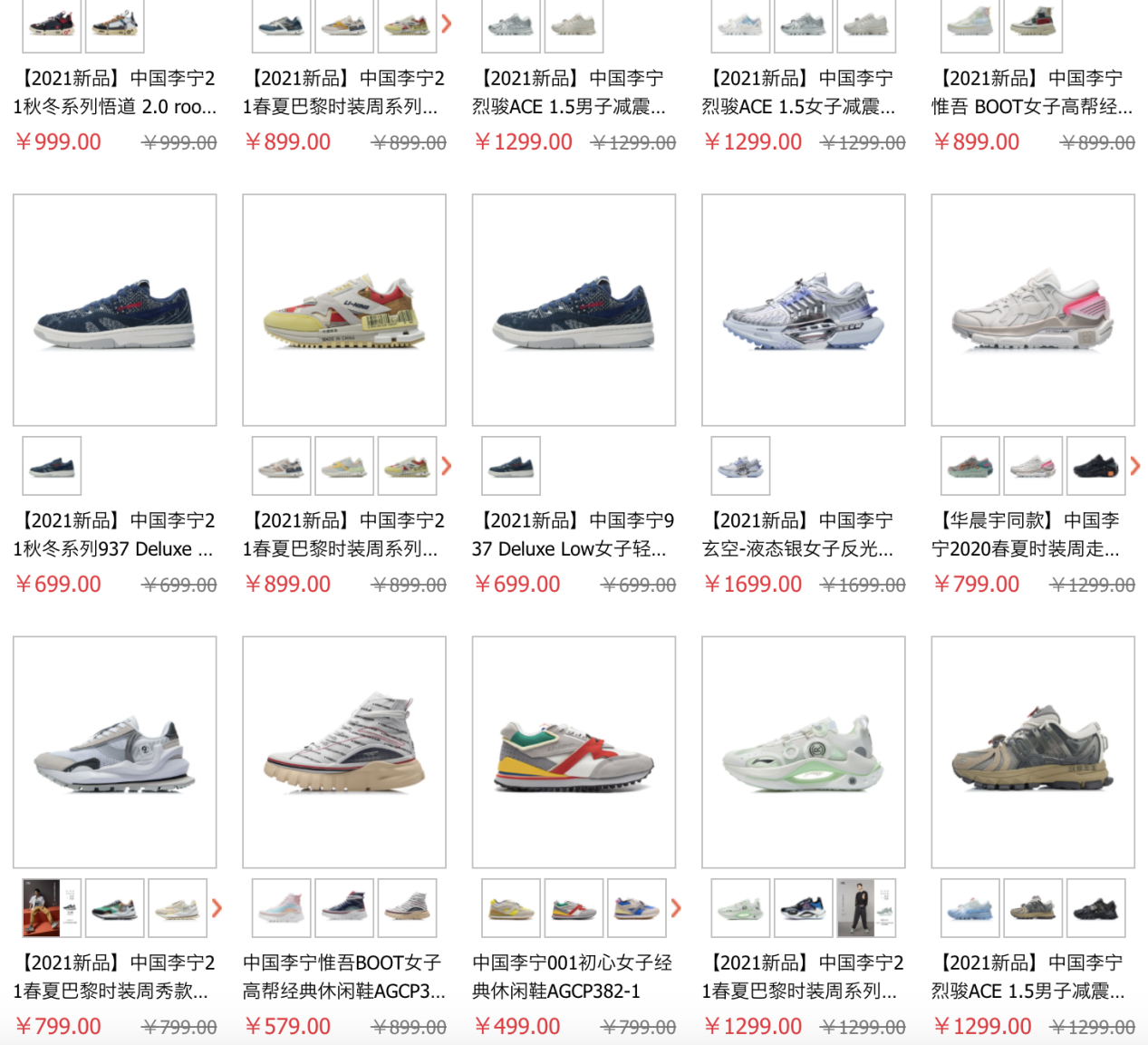The image size is (1148, 1045).
Task: Open the 玄空-液态银 silver sneaker image
Action: [804, 310]
